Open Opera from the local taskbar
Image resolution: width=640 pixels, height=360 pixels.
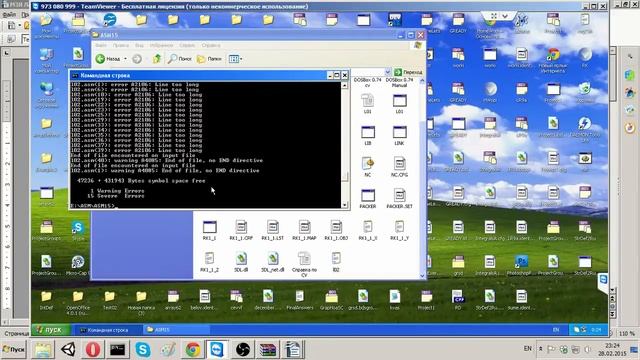click(x=93, y=349)
